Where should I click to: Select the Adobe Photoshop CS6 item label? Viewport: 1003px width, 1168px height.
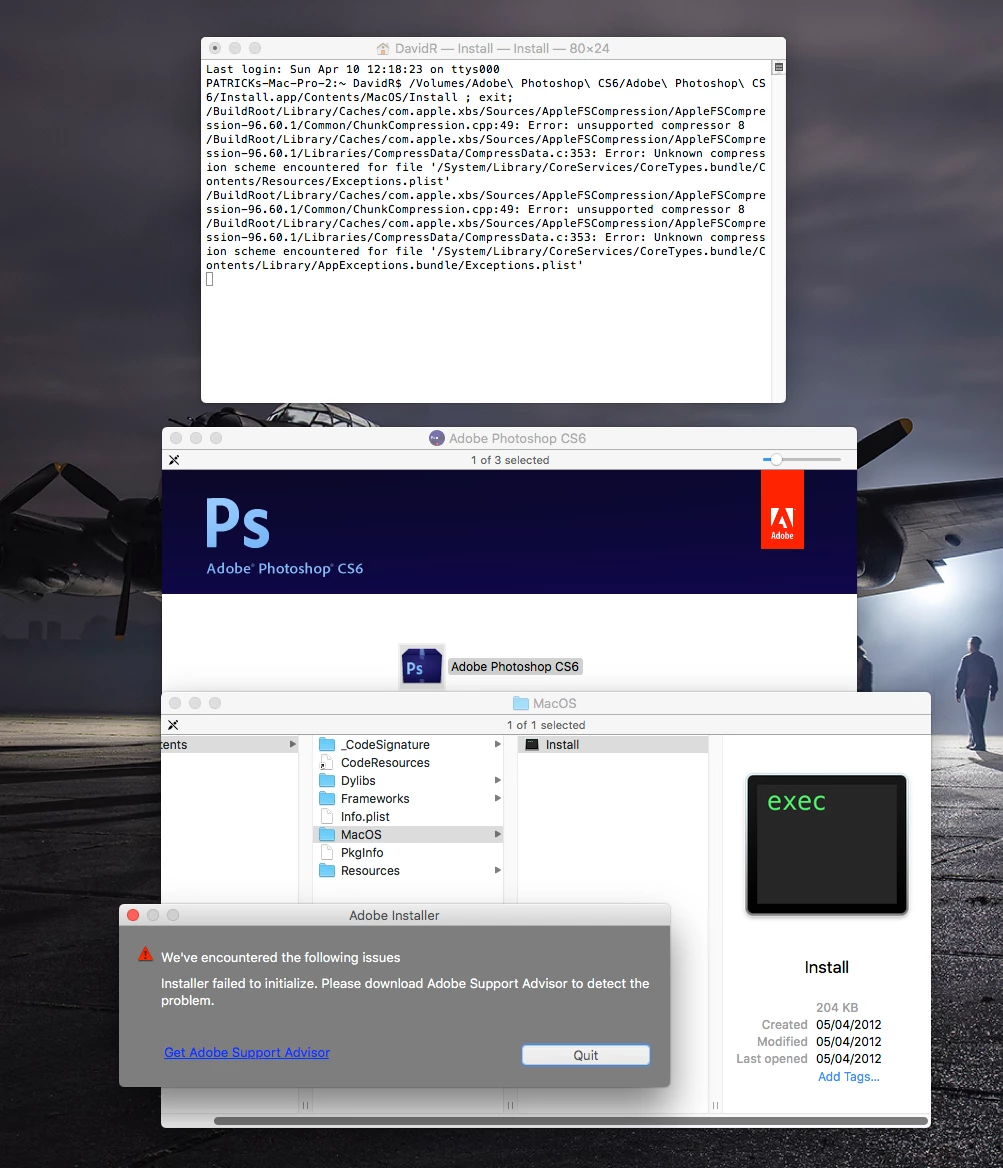click(x=515, y=667)
